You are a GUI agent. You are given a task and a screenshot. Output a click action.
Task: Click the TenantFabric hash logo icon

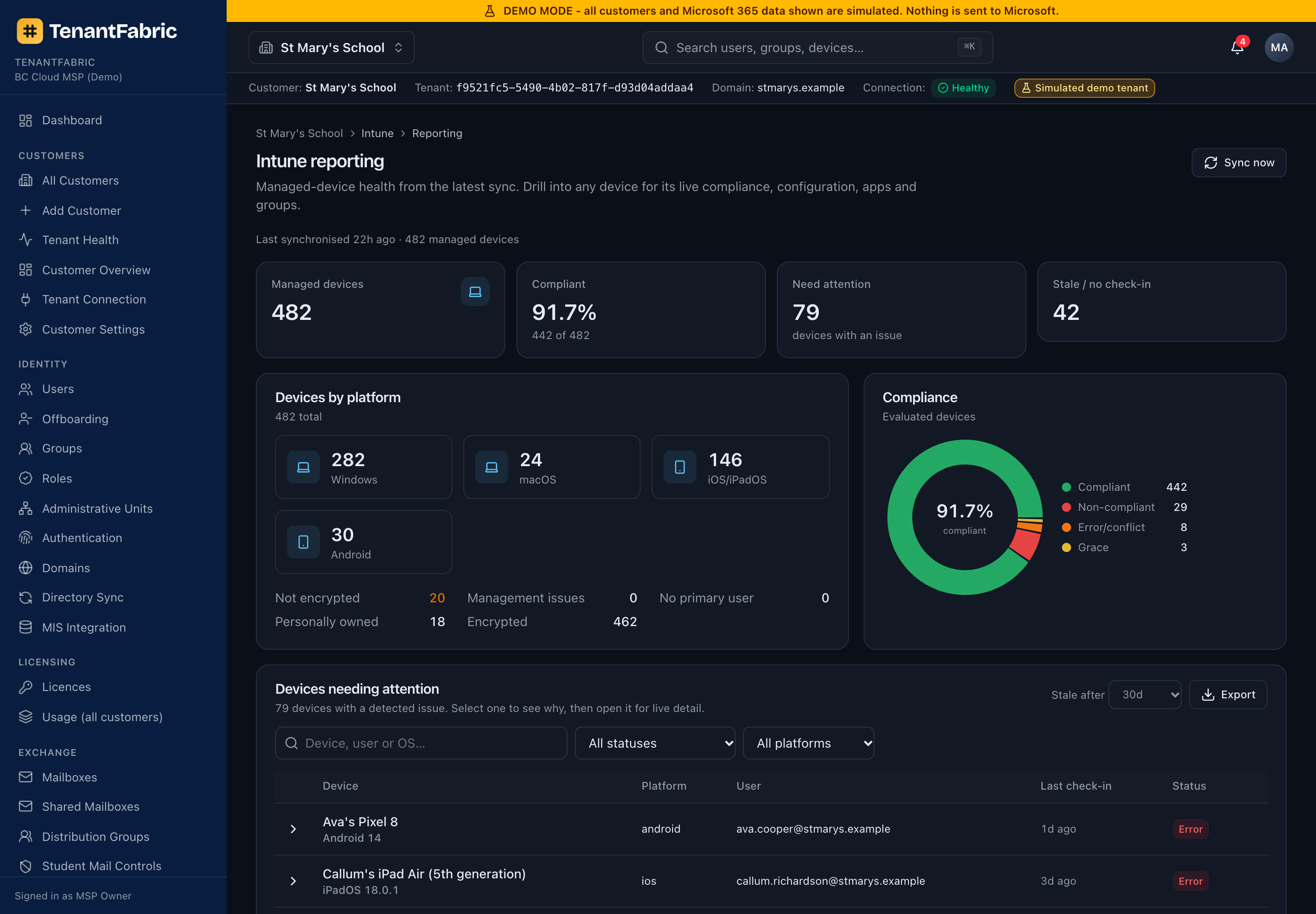[30, 31]
